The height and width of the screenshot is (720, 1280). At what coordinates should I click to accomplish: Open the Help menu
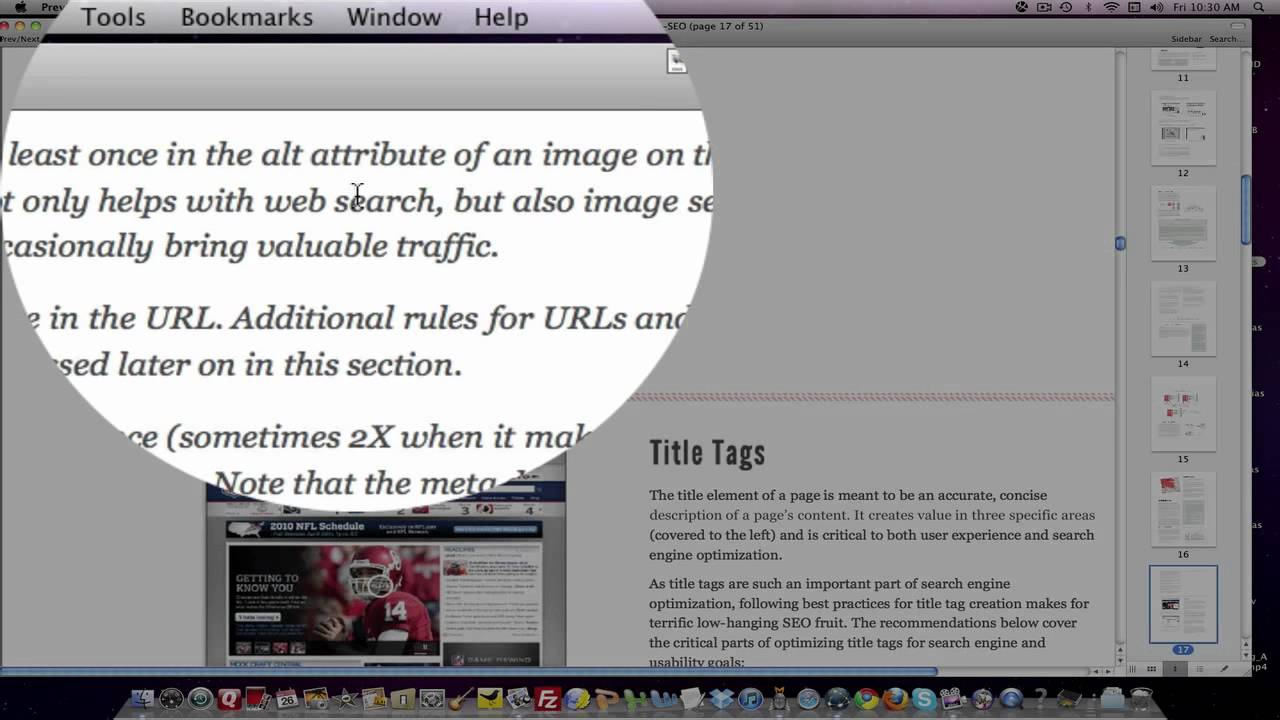(x=501, y=17)
